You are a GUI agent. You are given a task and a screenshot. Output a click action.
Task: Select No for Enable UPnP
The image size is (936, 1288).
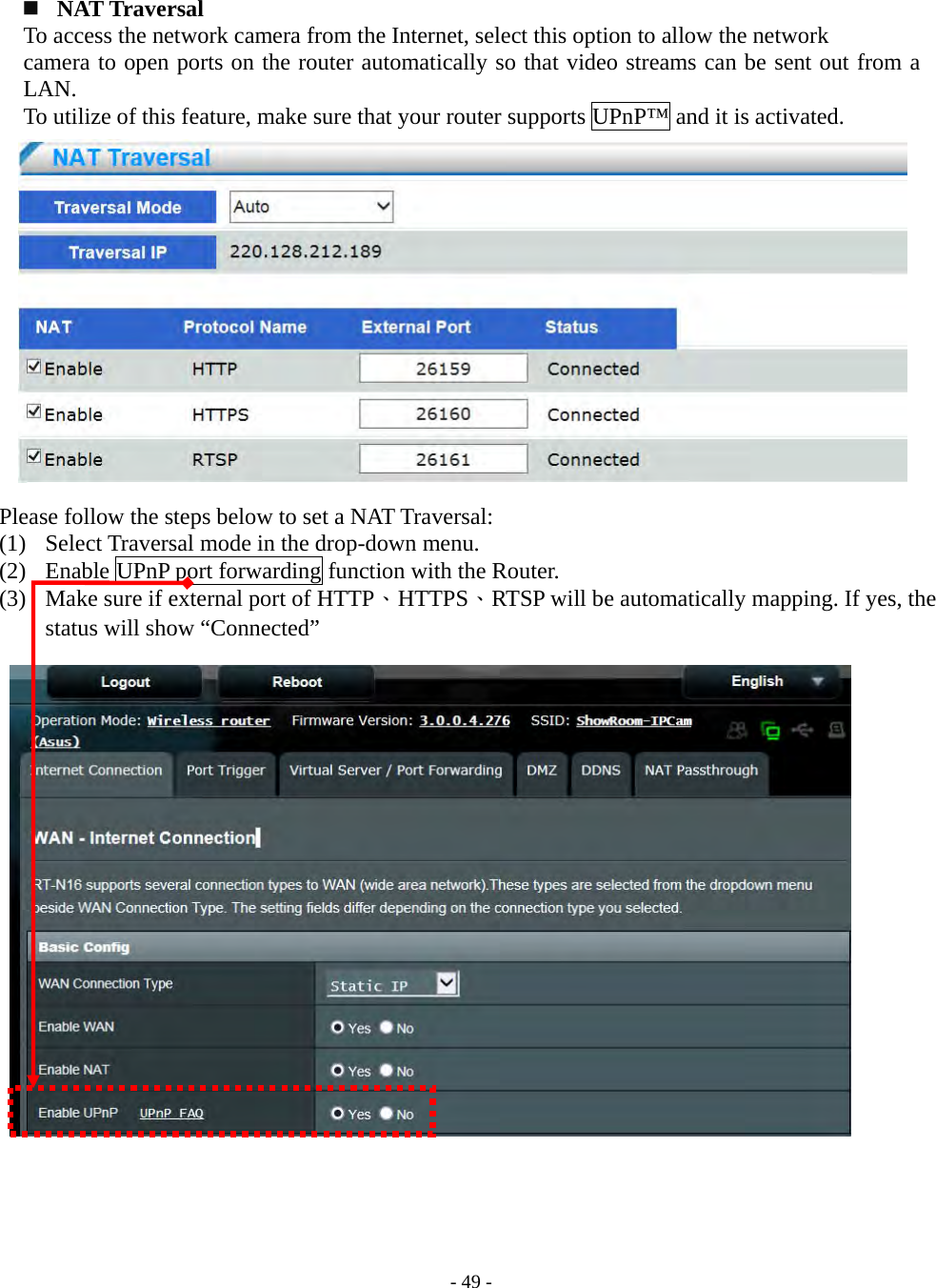click(386, 1113)
